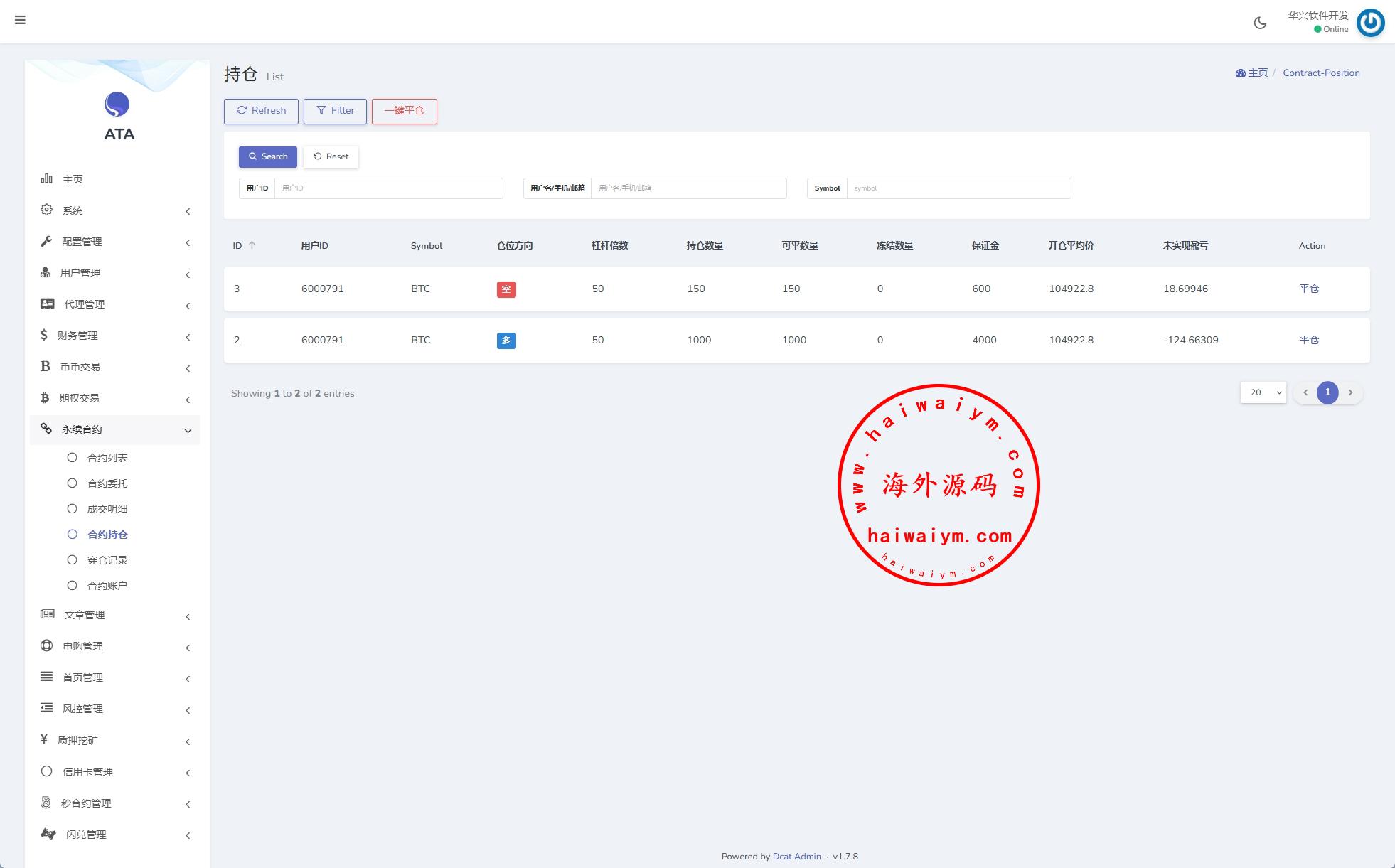The height and width of the screenshot is (868, 1395).
Task: Click the 多 direction badge
Action: pyautogui.click(x=506, y=341)
